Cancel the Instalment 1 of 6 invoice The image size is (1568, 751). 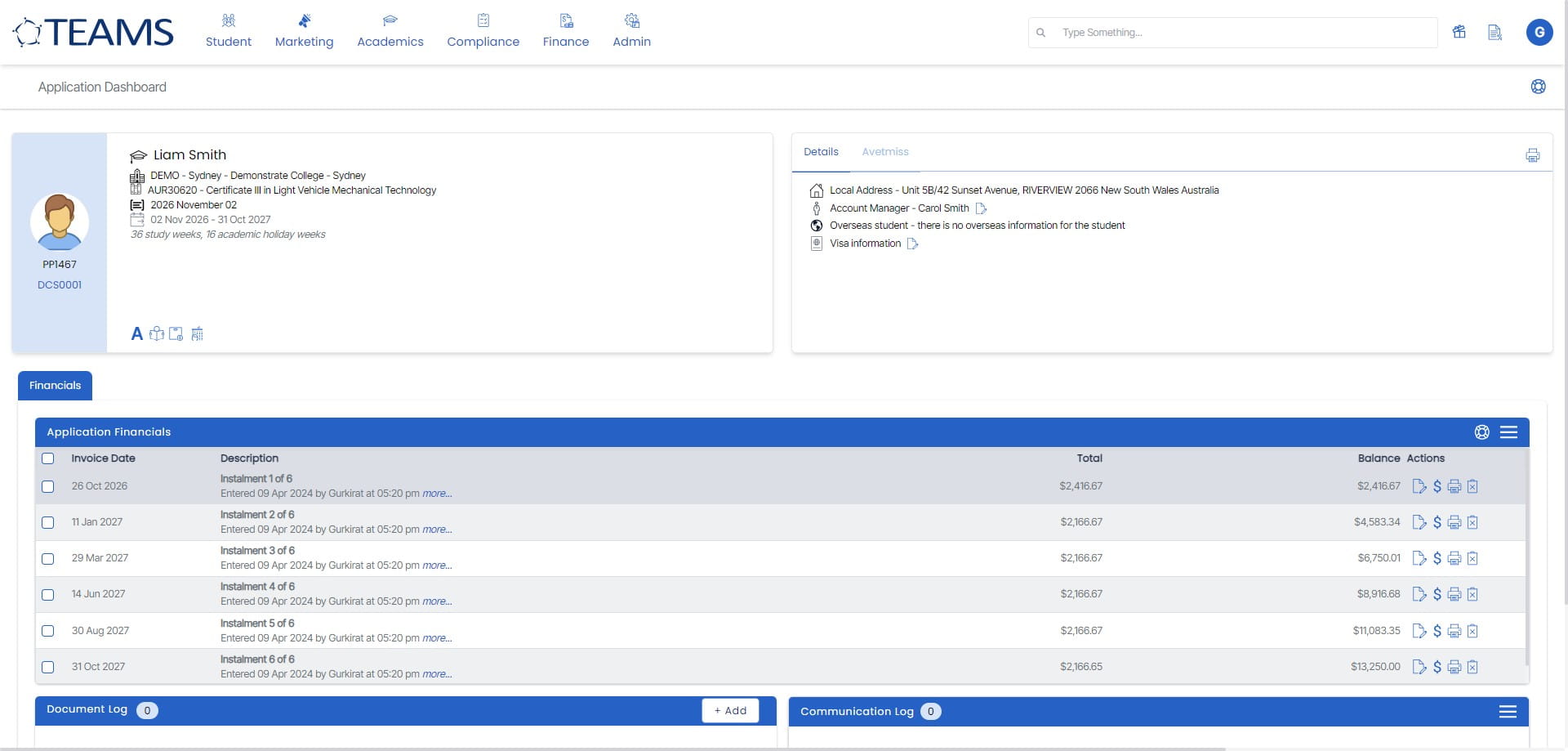pyautogui.click(x=1472, y=486)
